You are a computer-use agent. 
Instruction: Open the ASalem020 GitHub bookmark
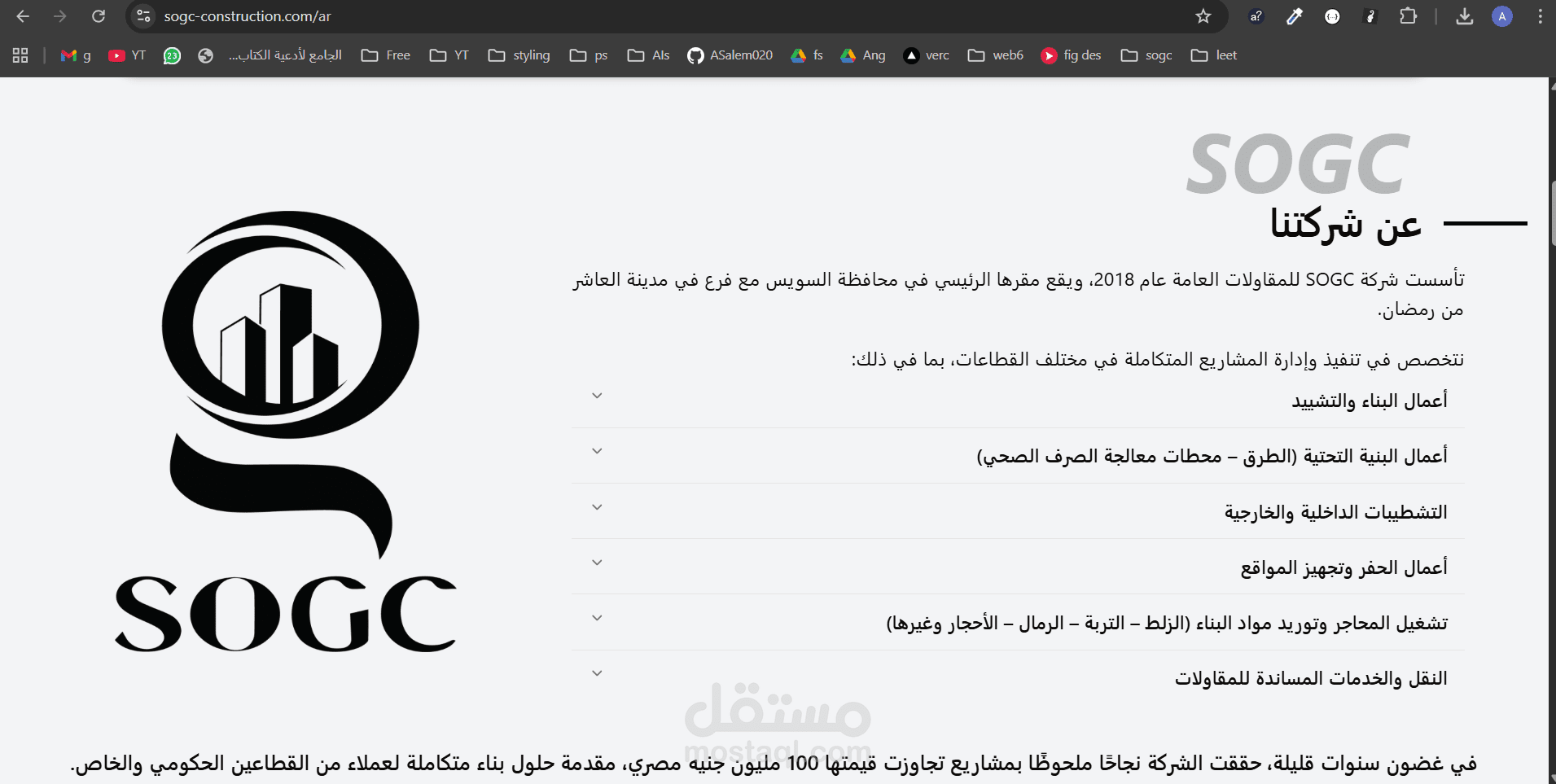tap(730, 55)
